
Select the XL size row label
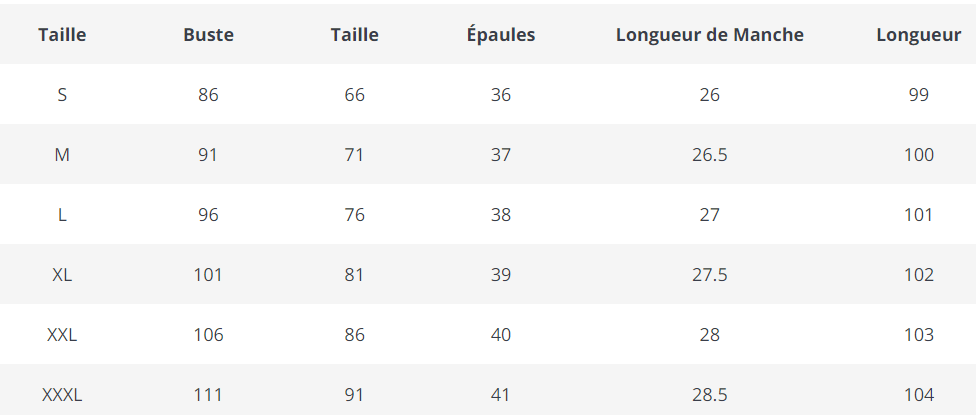pos(62,275)
